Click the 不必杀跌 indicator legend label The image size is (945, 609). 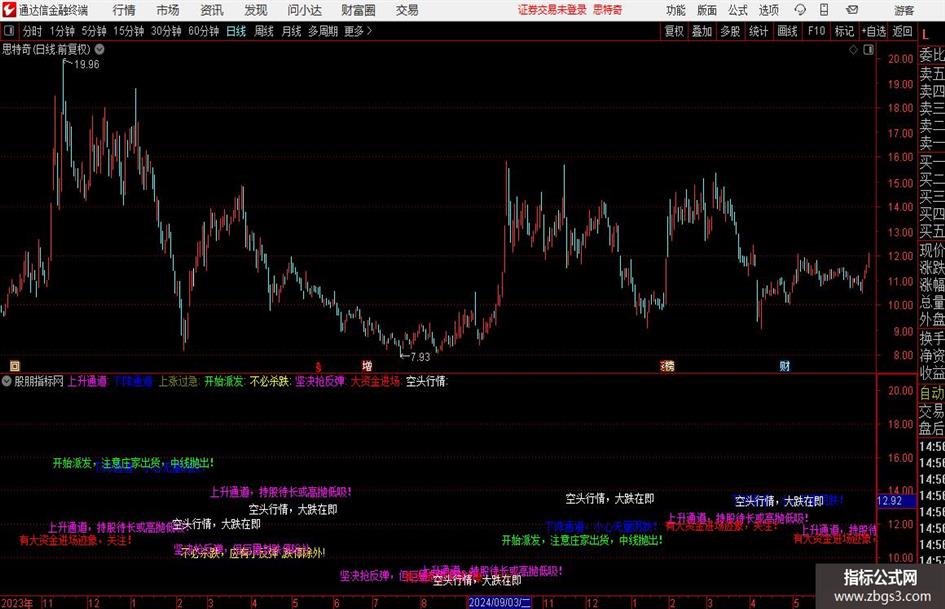[x=270, y=382]
